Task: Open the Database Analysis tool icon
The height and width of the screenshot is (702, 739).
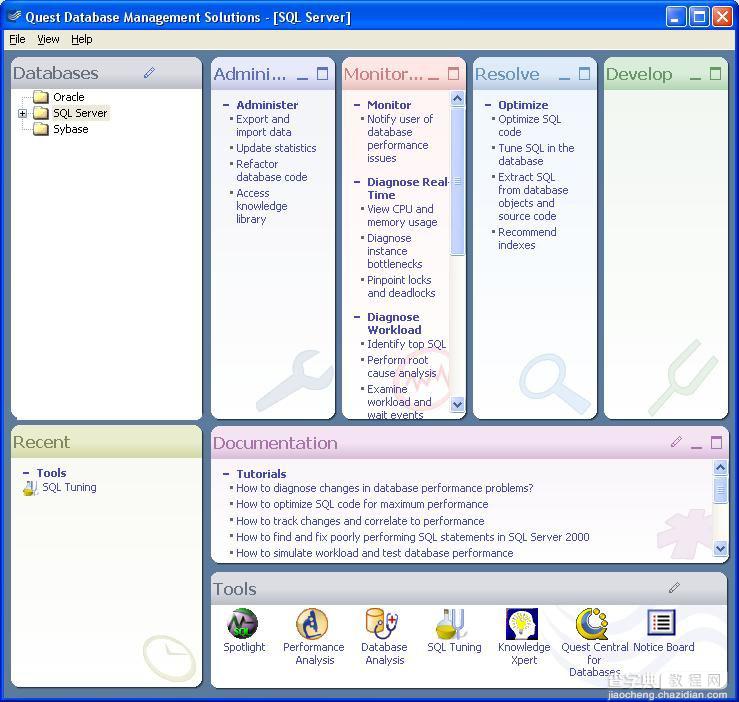Action: (382, 623)
